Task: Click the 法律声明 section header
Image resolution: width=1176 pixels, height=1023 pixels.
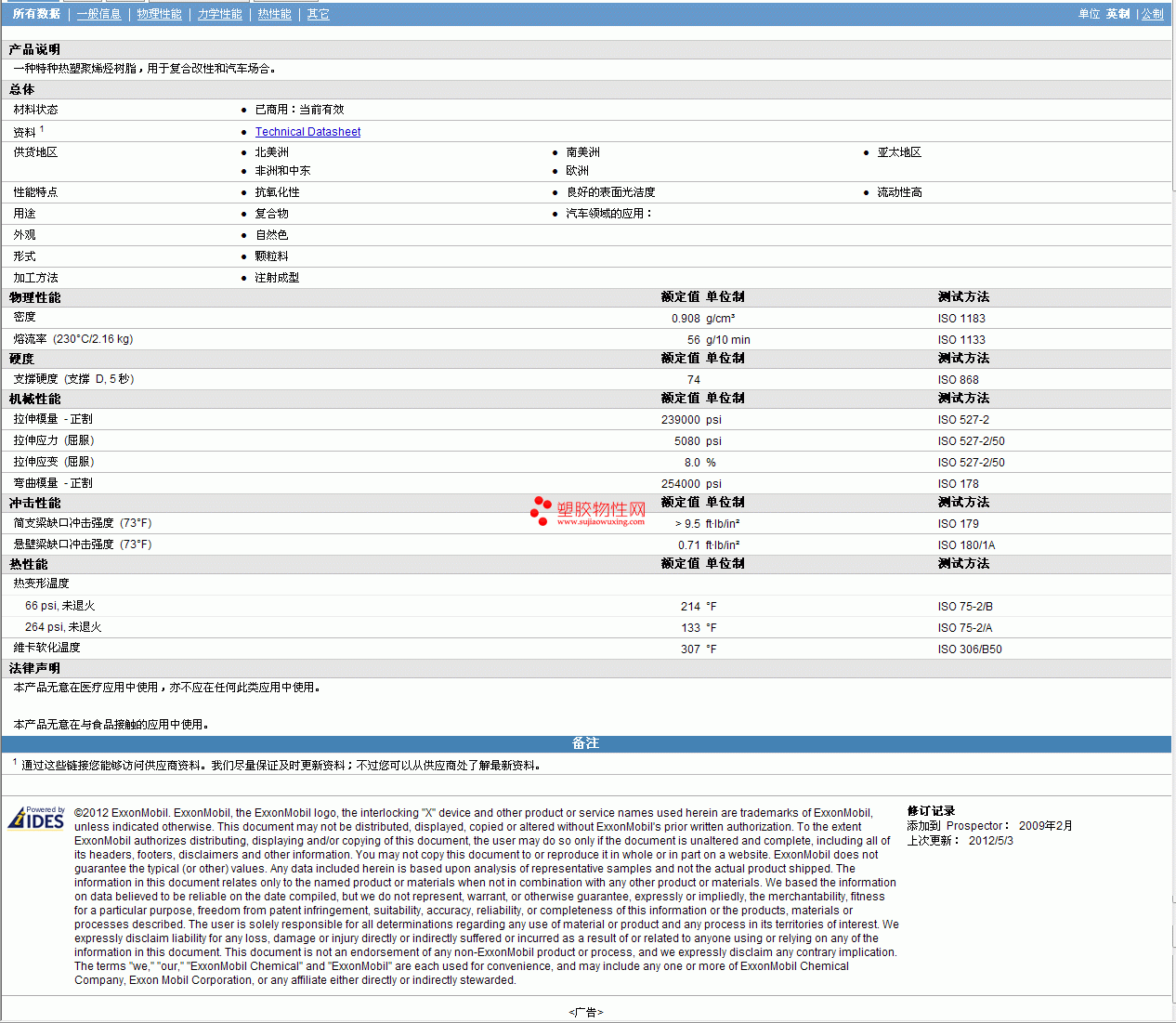Action: click(x=35, y=668)
